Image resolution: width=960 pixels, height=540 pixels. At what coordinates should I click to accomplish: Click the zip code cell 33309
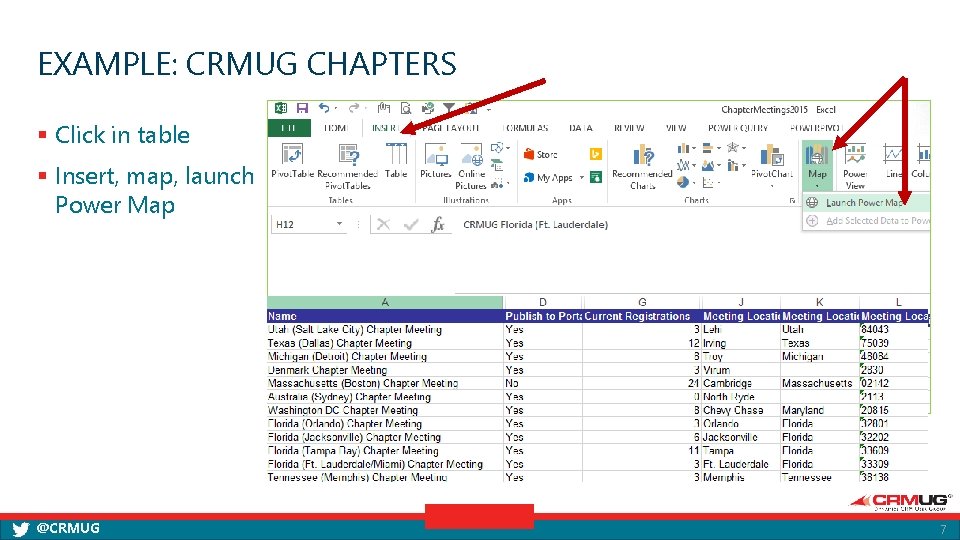point(894,465)
